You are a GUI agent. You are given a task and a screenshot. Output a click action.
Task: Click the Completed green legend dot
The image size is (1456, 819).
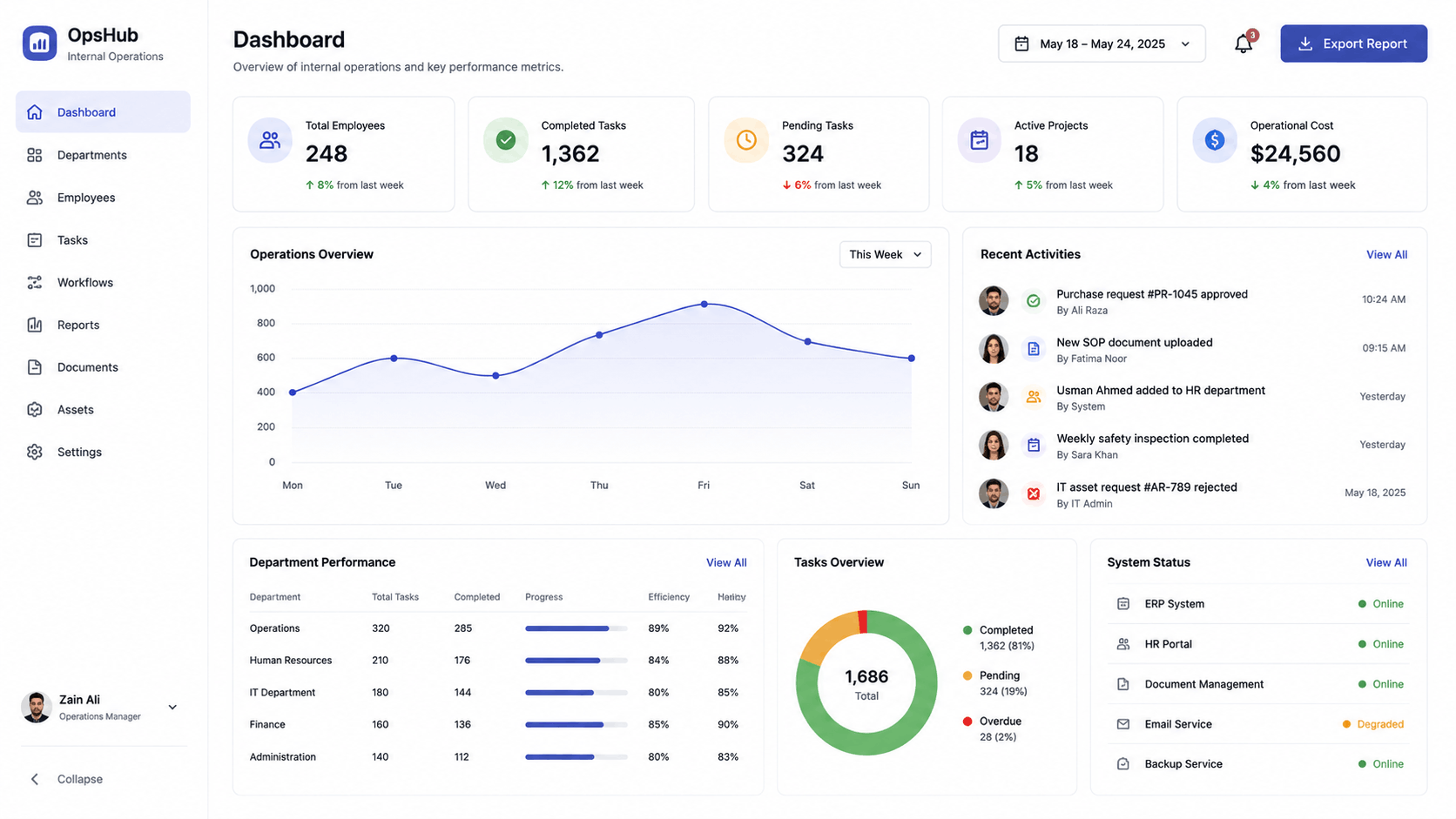[x=967, y=630]
